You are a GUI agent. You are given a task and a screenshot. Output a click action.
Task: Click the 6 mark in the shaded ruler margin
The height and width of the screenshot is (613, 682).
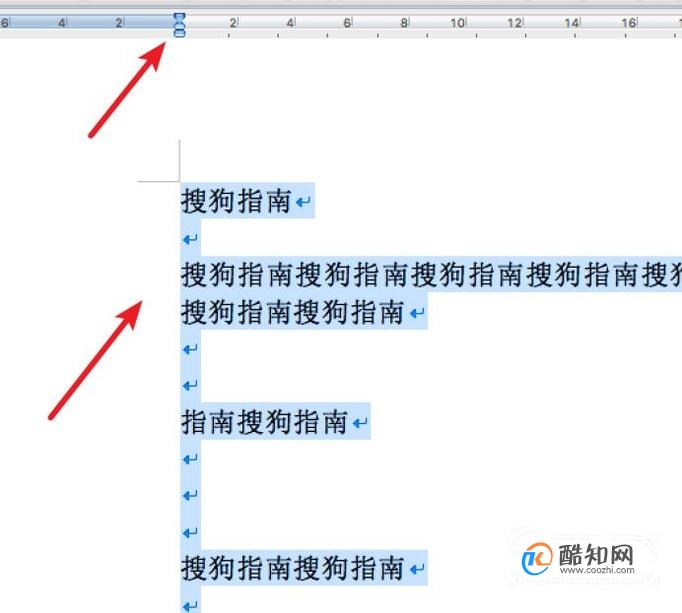point(4,23)
